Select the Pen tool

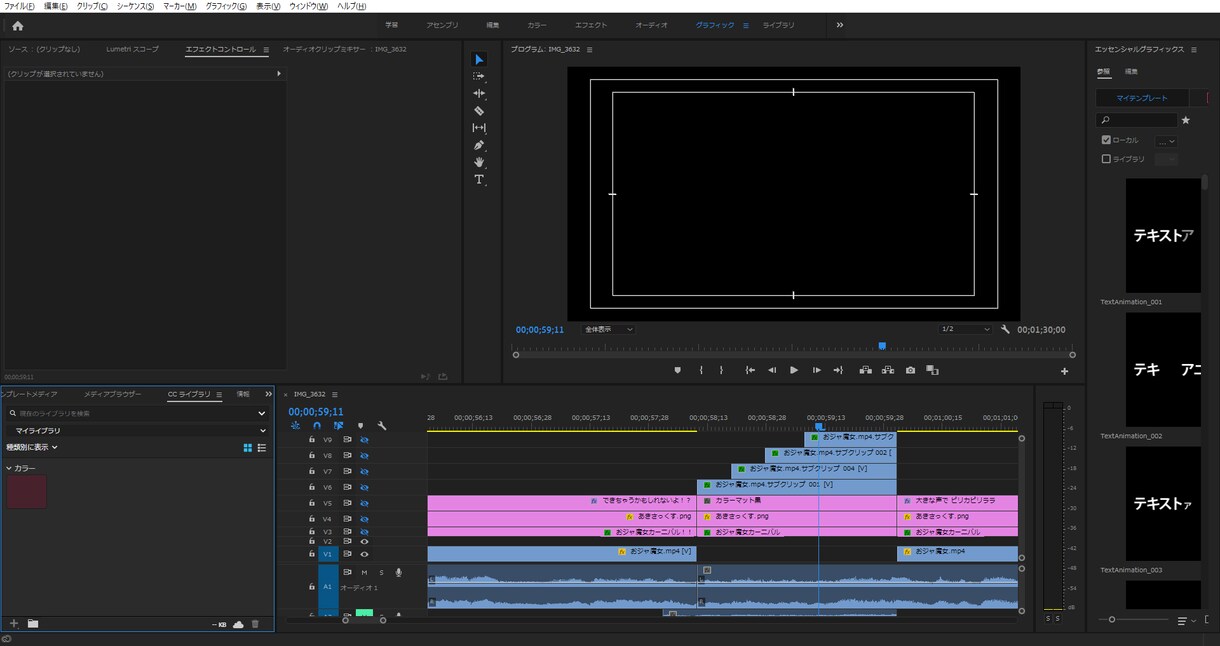(479, 145)
